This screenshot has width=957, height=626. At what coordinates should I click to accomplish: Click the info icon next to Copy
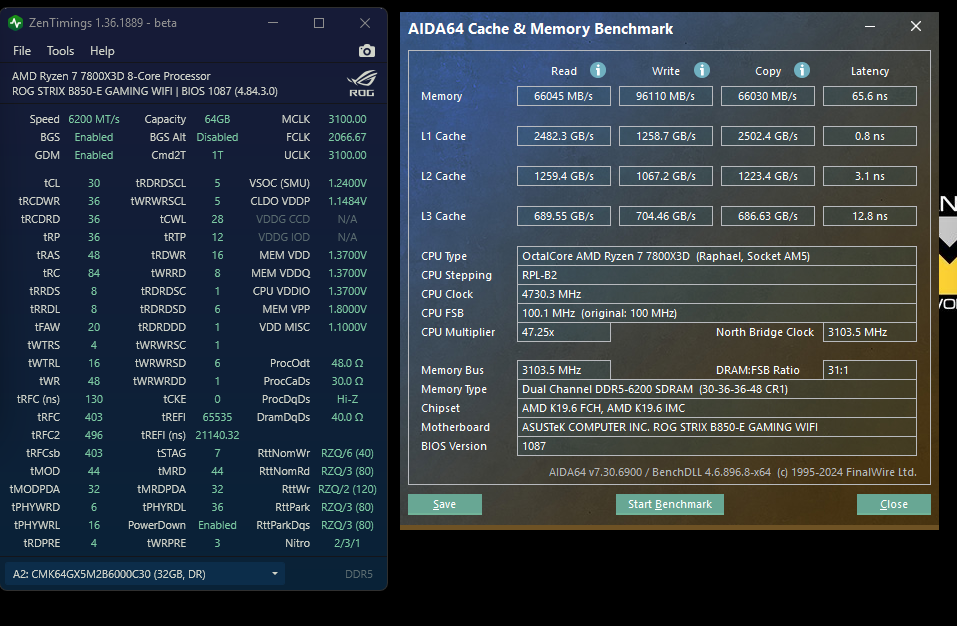point(802,70)
